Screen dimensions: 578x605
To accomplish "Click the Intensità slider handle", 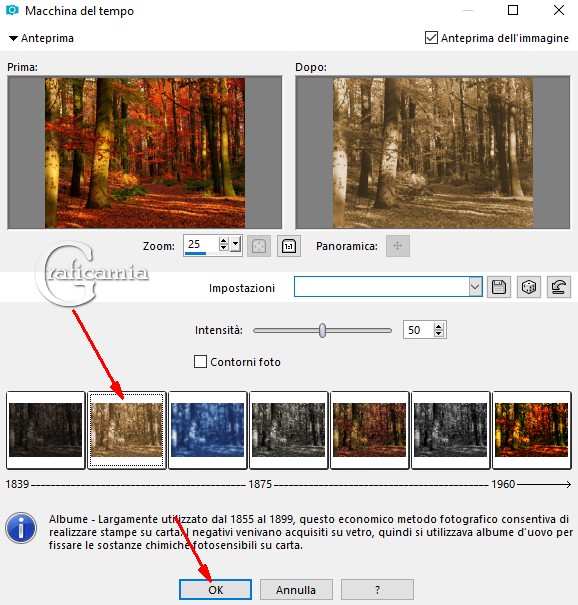I will tap(323, 330).
